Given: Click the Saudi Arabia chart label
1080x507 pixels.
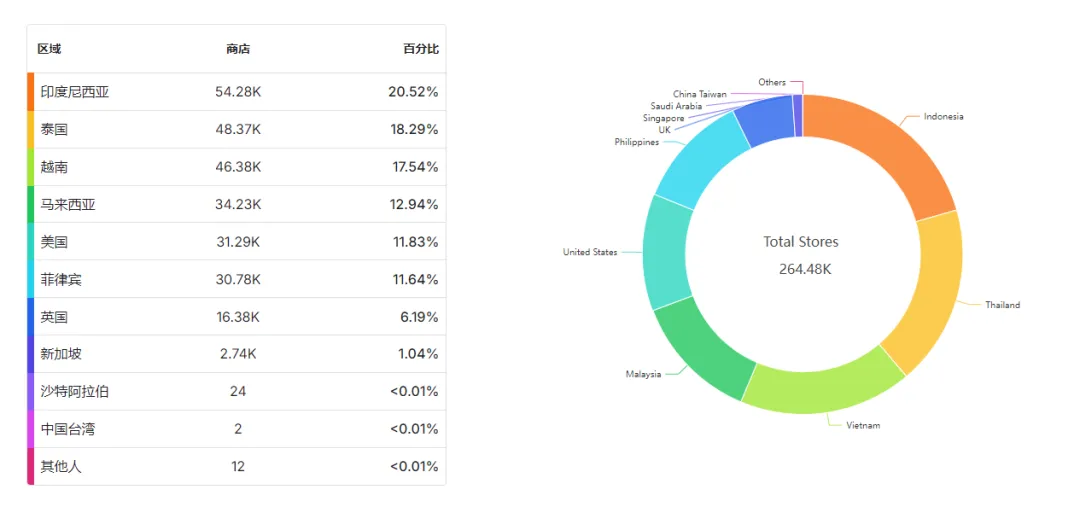Looking at the screenshot, I should coord(676,106).
